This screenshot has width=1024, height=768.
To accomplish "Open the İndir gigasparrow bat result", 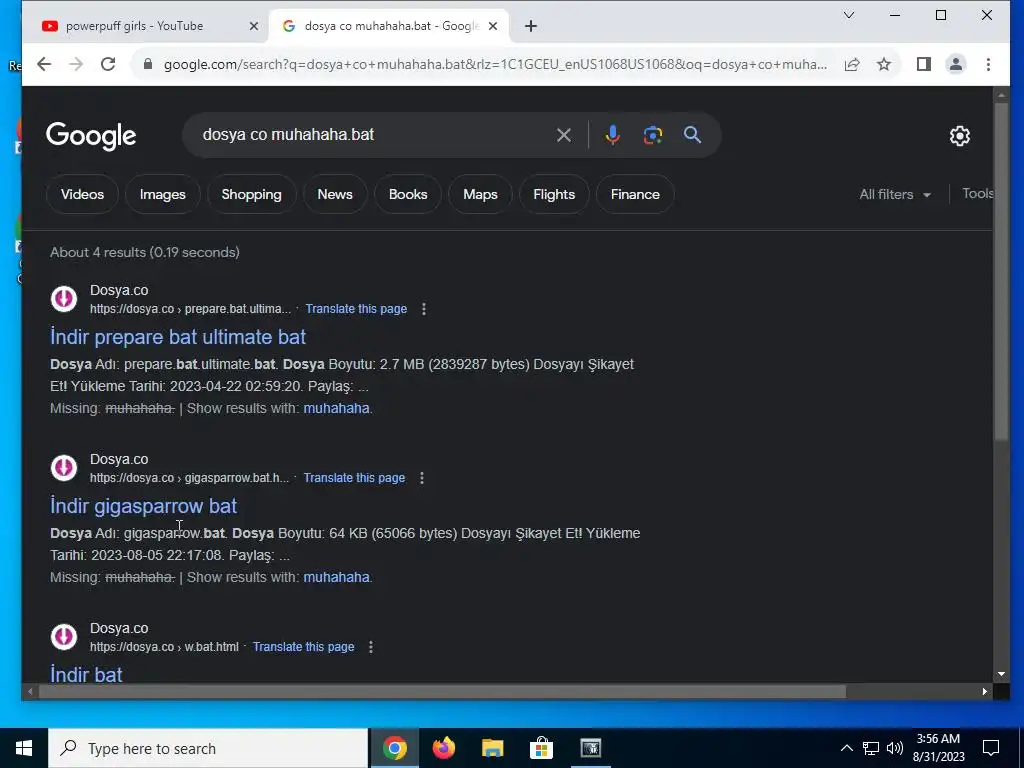I will (x=144, y=506).
